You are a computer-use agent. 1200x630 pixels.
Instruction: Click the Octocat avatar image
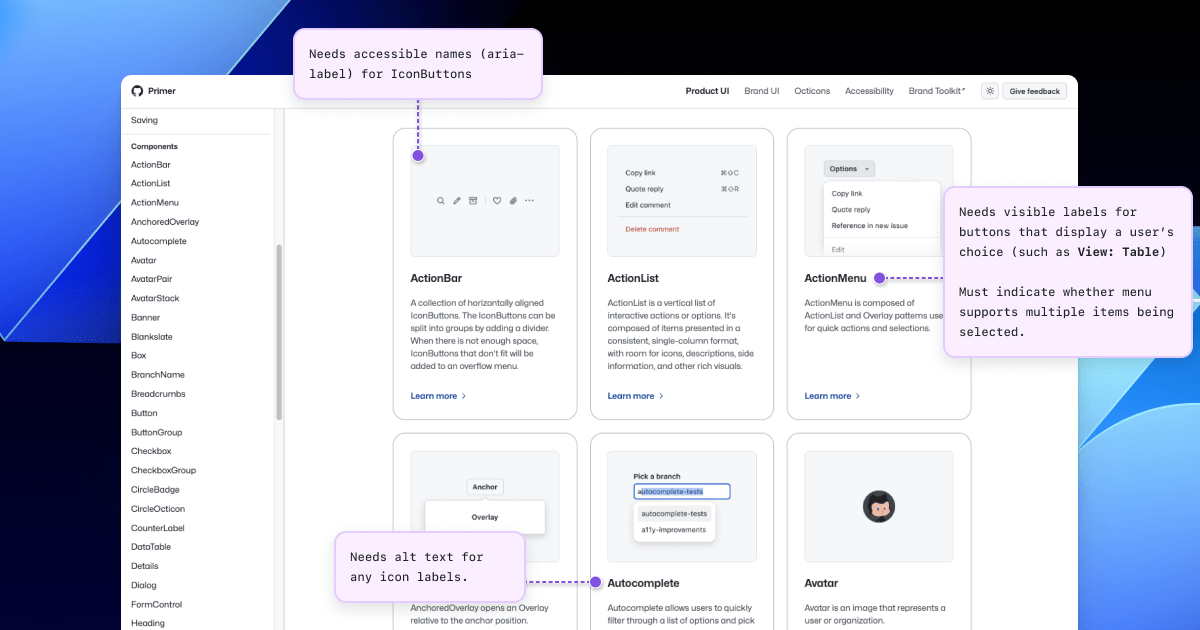(x=878, y=506)
